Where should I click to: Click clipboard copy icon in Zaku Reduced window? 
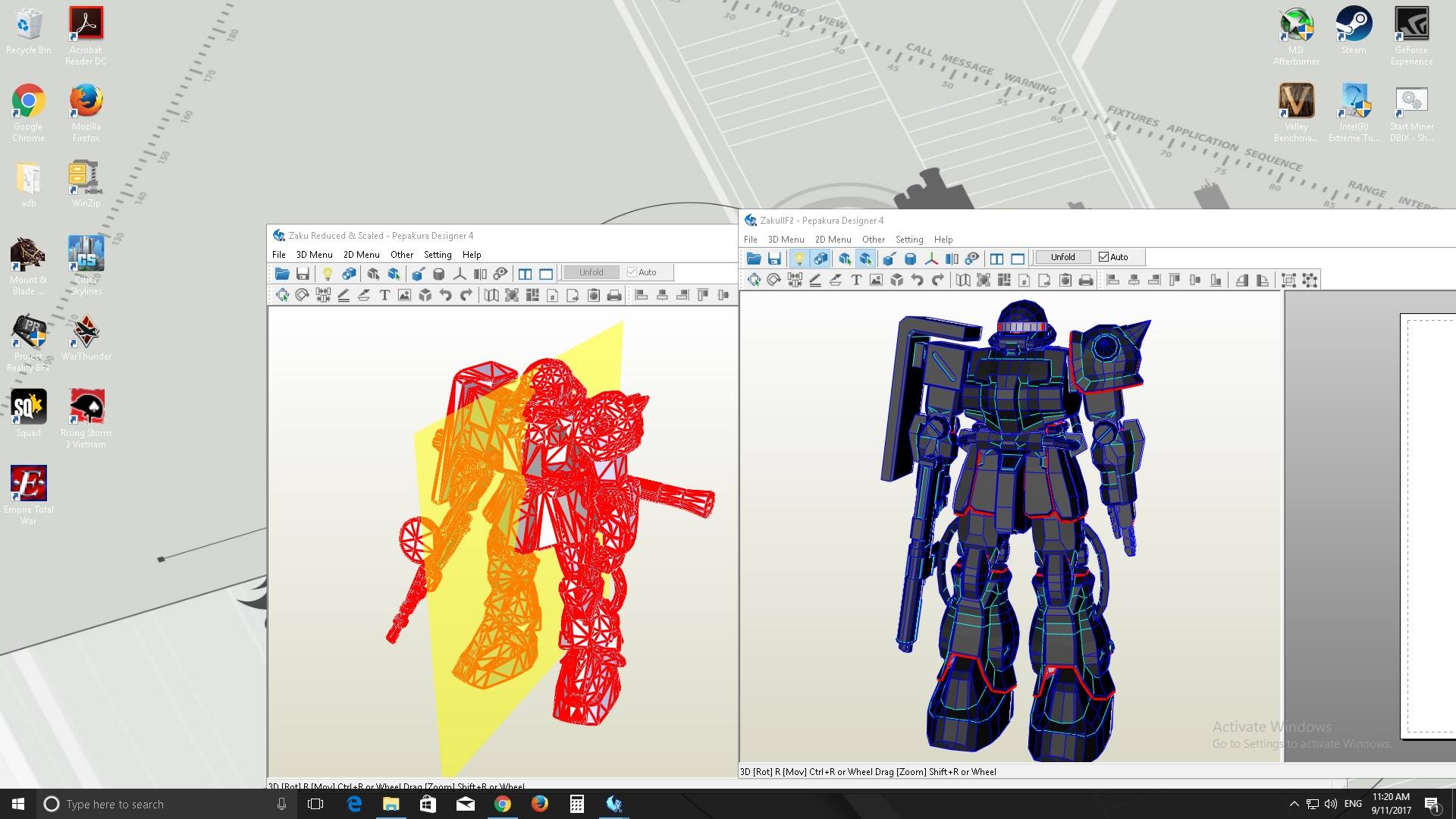pyautogui.click(x=594, y=295)
